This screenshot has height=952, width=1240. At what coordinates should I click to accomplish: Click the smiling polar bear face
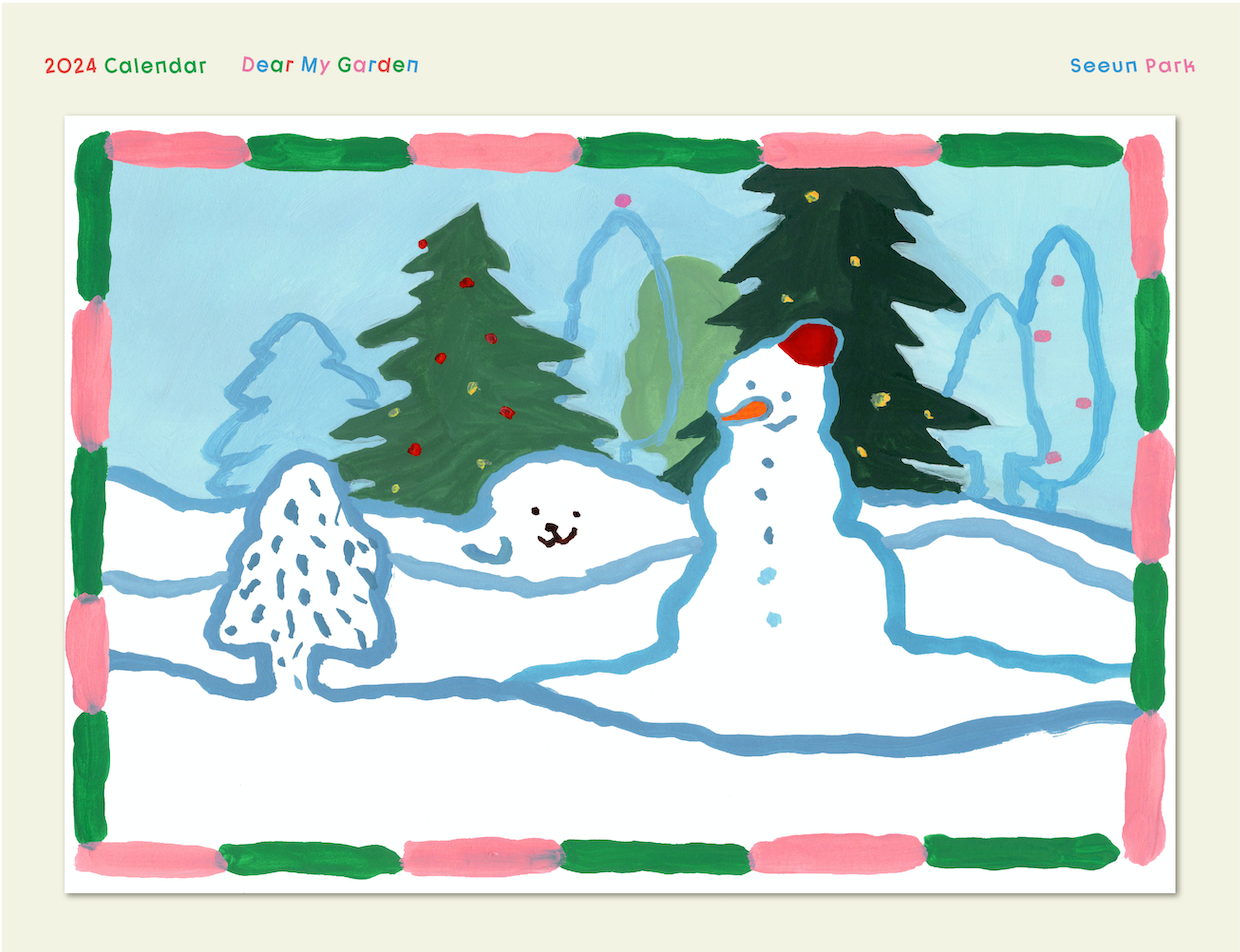[x=556, y=530]
